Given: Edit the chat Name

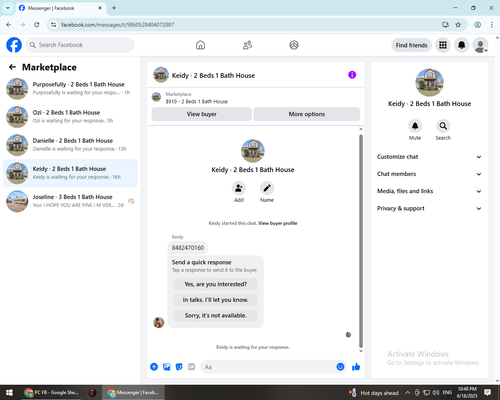Looking at the screenshot, I should (x=267, y=188).
